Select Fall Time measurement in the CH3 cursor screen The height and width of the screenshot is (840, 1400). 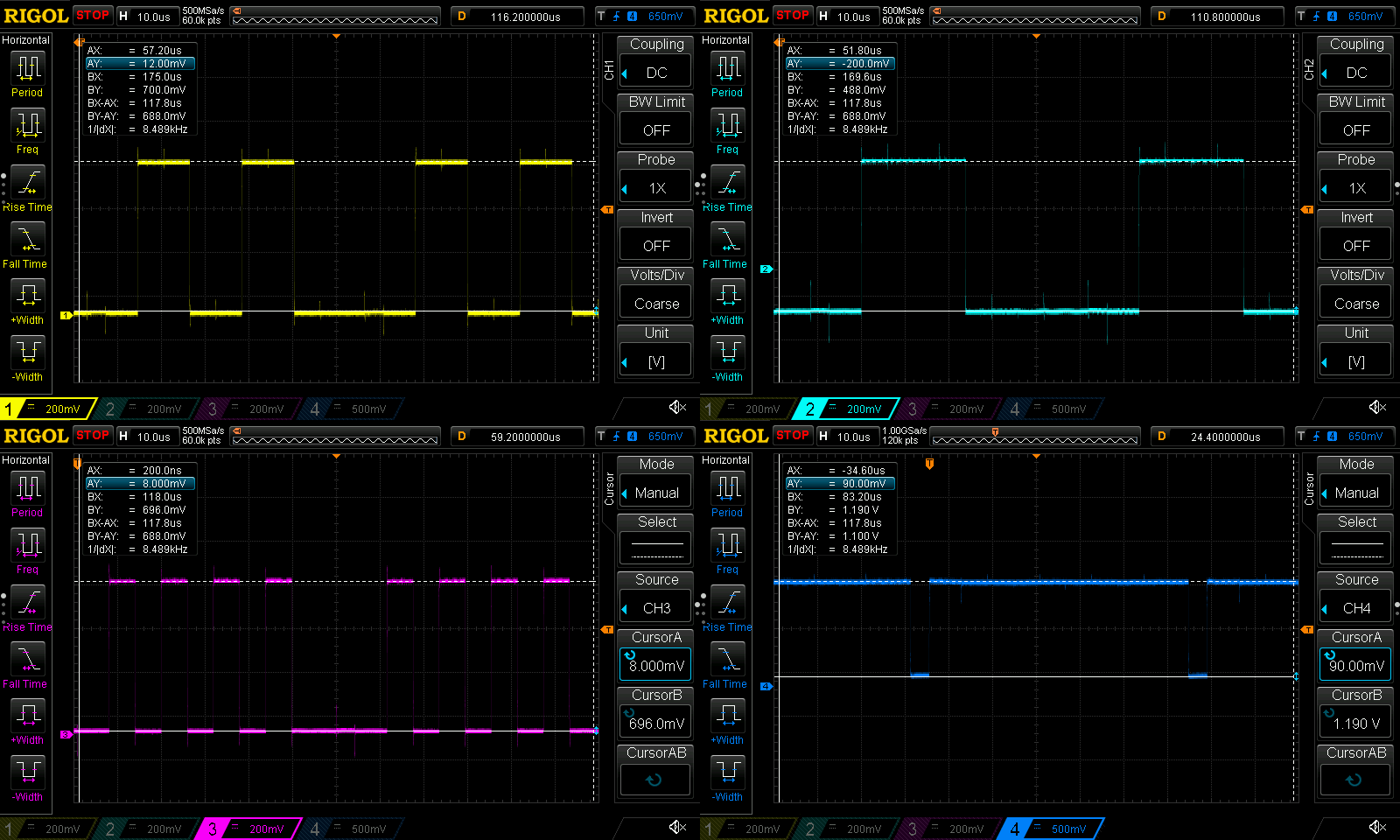[25, 666]
